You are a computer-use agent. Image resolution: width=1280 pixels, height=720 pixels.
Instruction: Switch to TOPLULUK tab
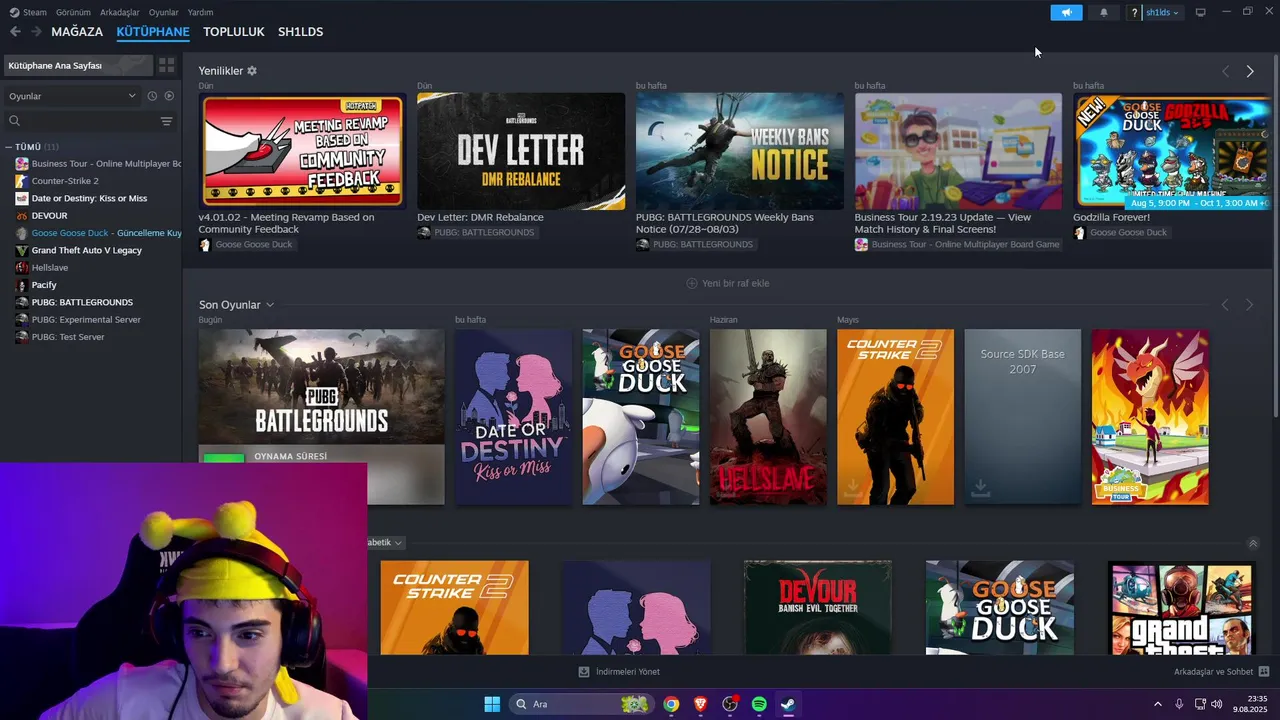tap(234, 32)
